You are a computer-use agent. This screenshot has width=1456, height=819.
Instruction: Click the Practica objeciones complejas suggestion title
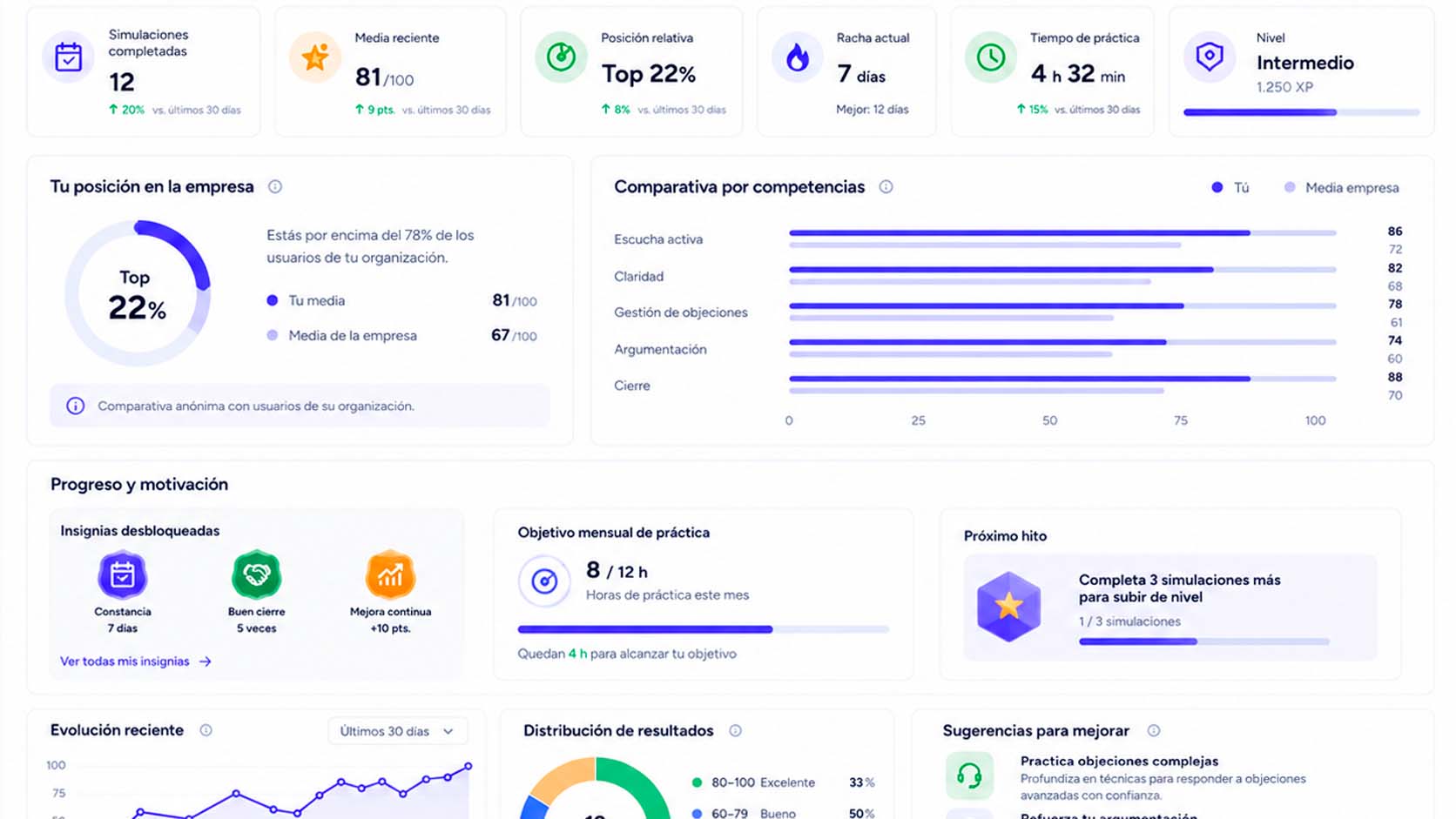[1119, 761]
